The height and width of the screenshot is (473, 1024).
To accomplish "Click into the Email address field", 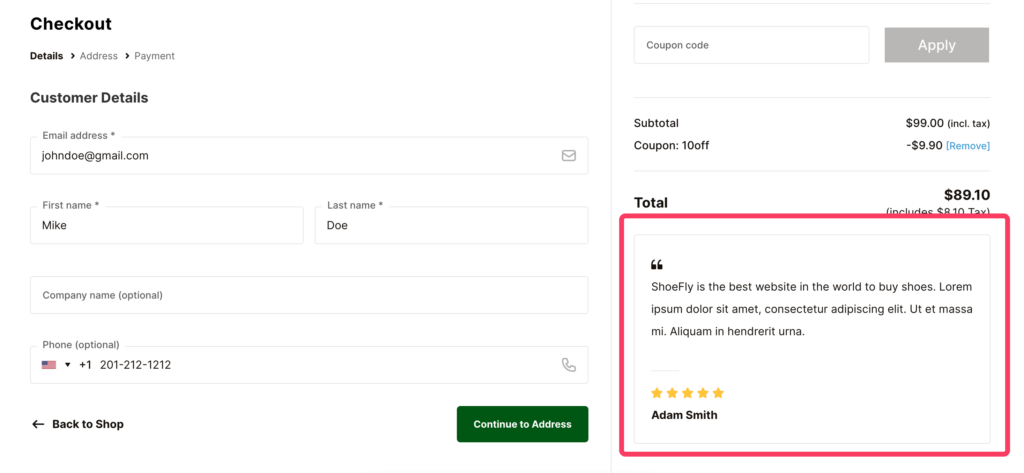I will pos(295,156).
